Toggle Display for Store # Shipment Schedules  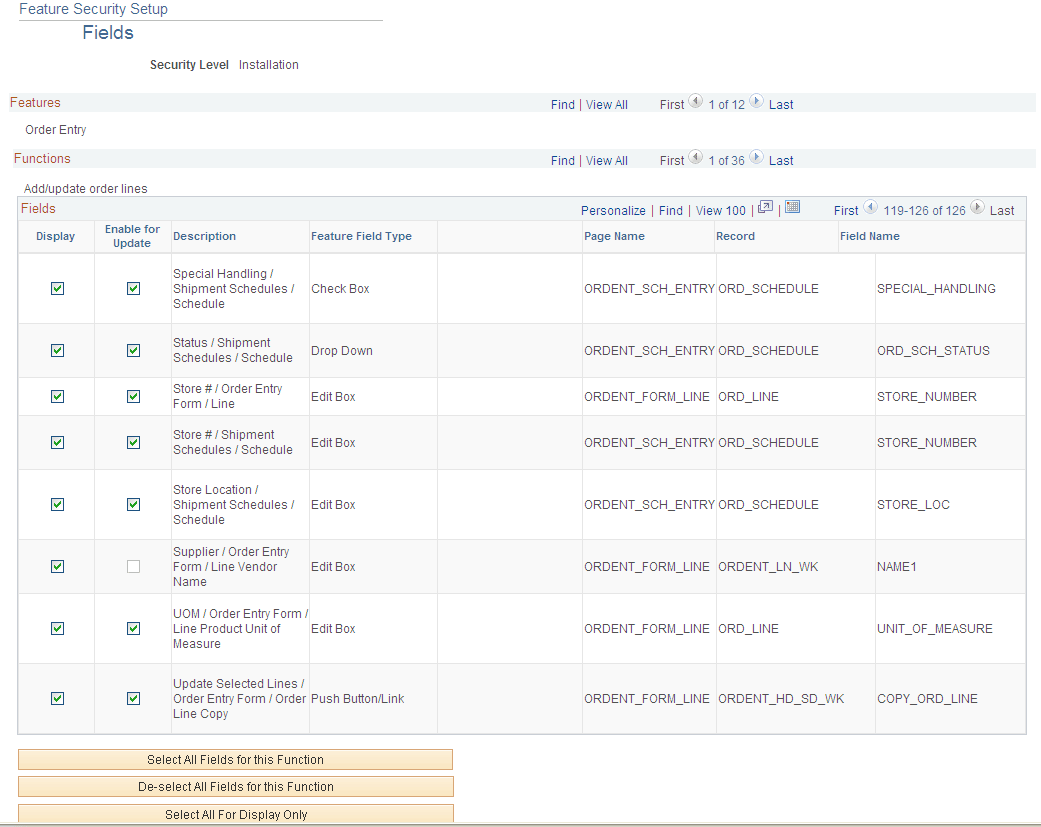click(58, 442)
